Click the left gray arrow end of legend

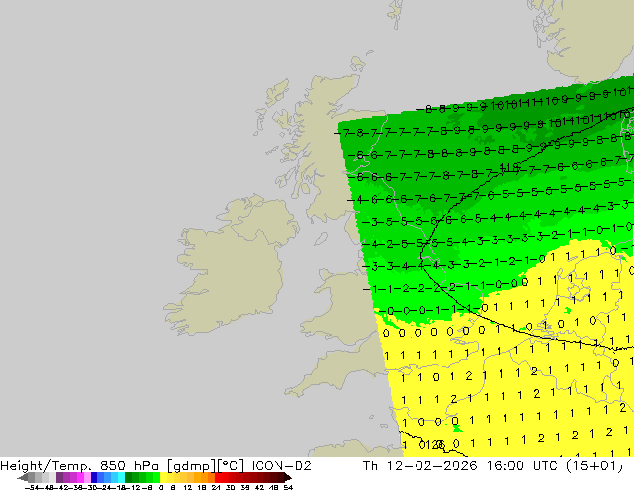pos(23,477)
